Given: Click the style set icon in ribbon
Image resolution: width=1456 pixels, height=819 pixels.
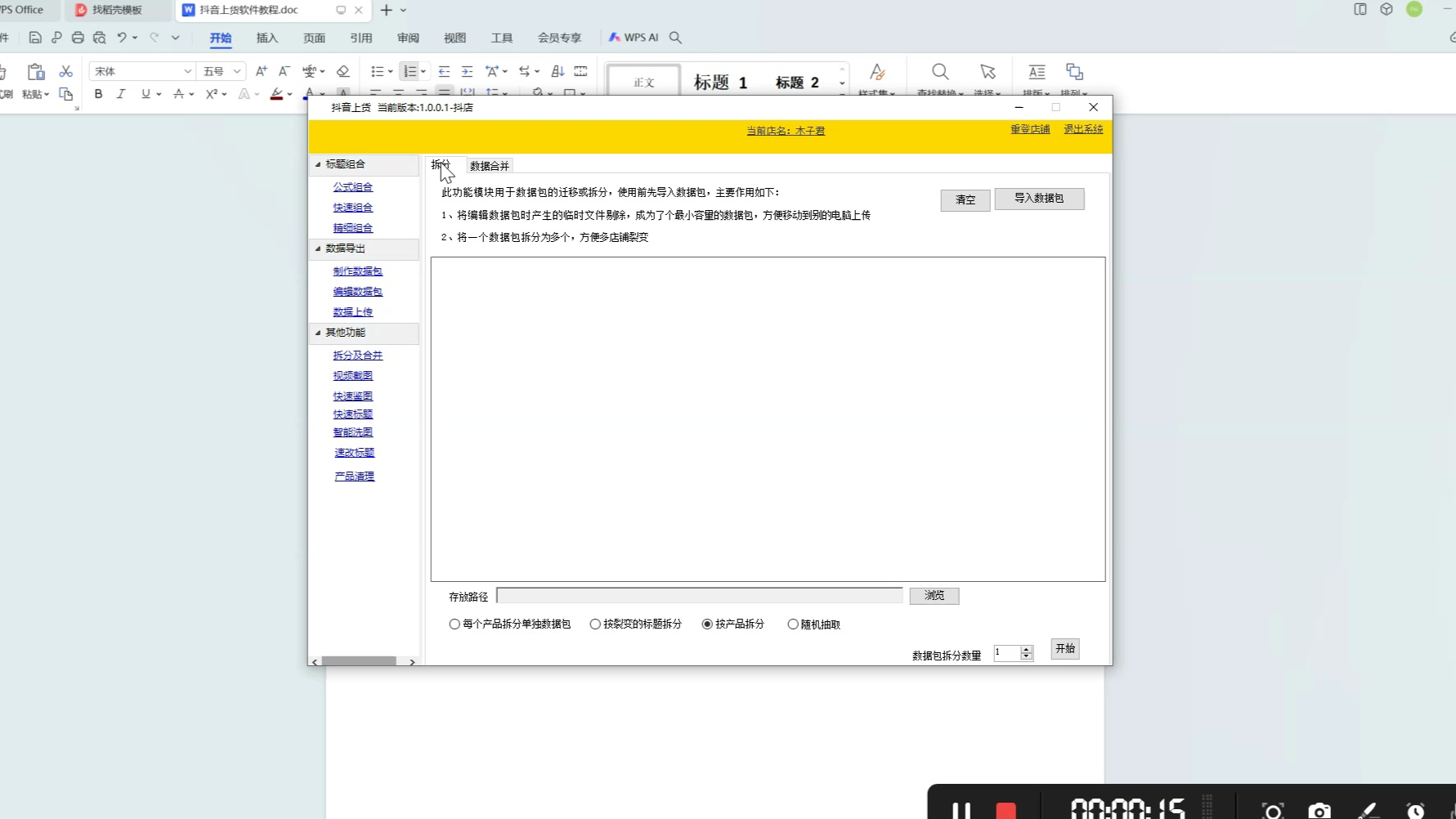Looking at the screenshot, I should point(877,72).
